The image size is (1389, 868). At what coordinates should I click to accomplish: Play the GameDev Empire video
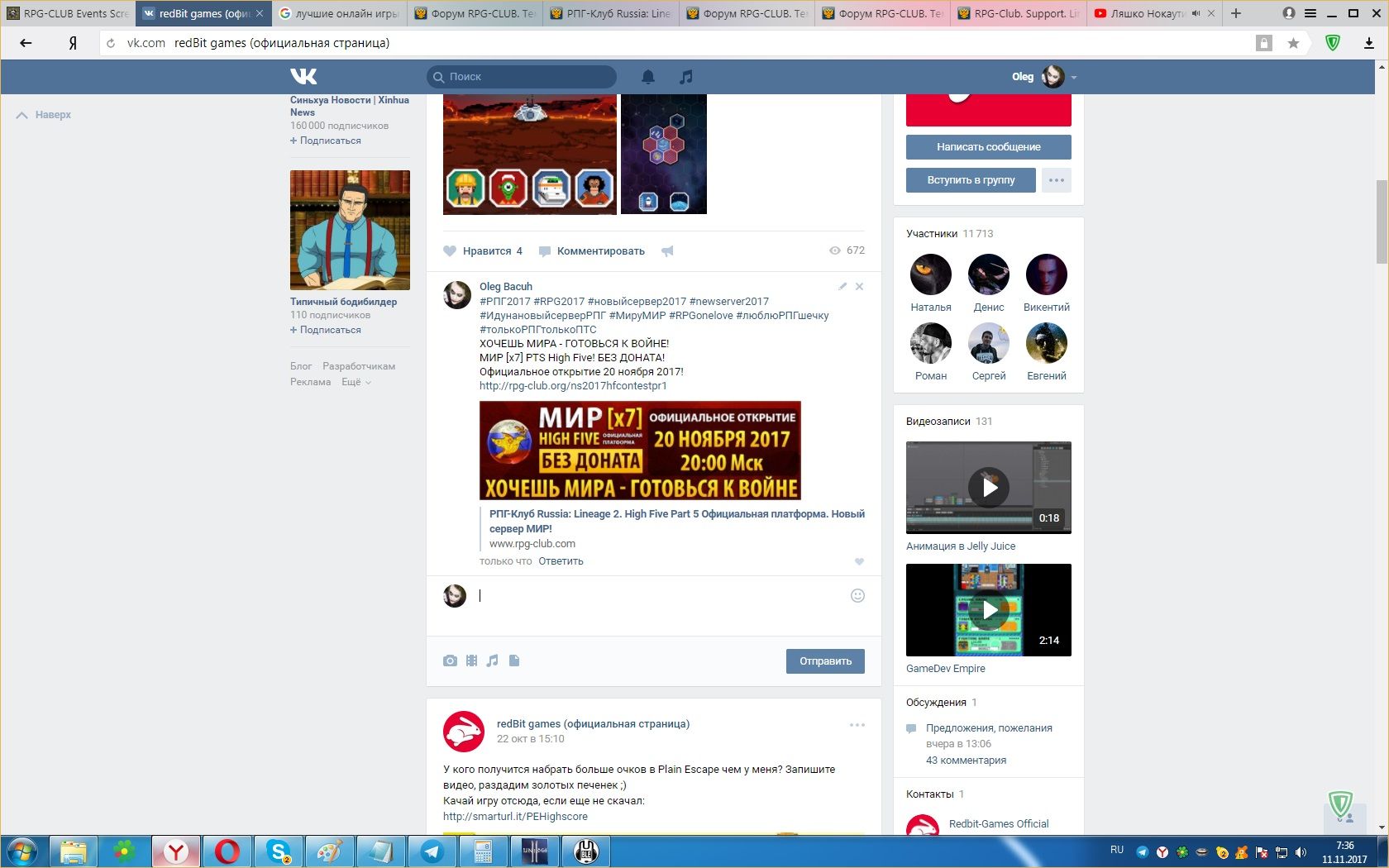pos(989,610)
